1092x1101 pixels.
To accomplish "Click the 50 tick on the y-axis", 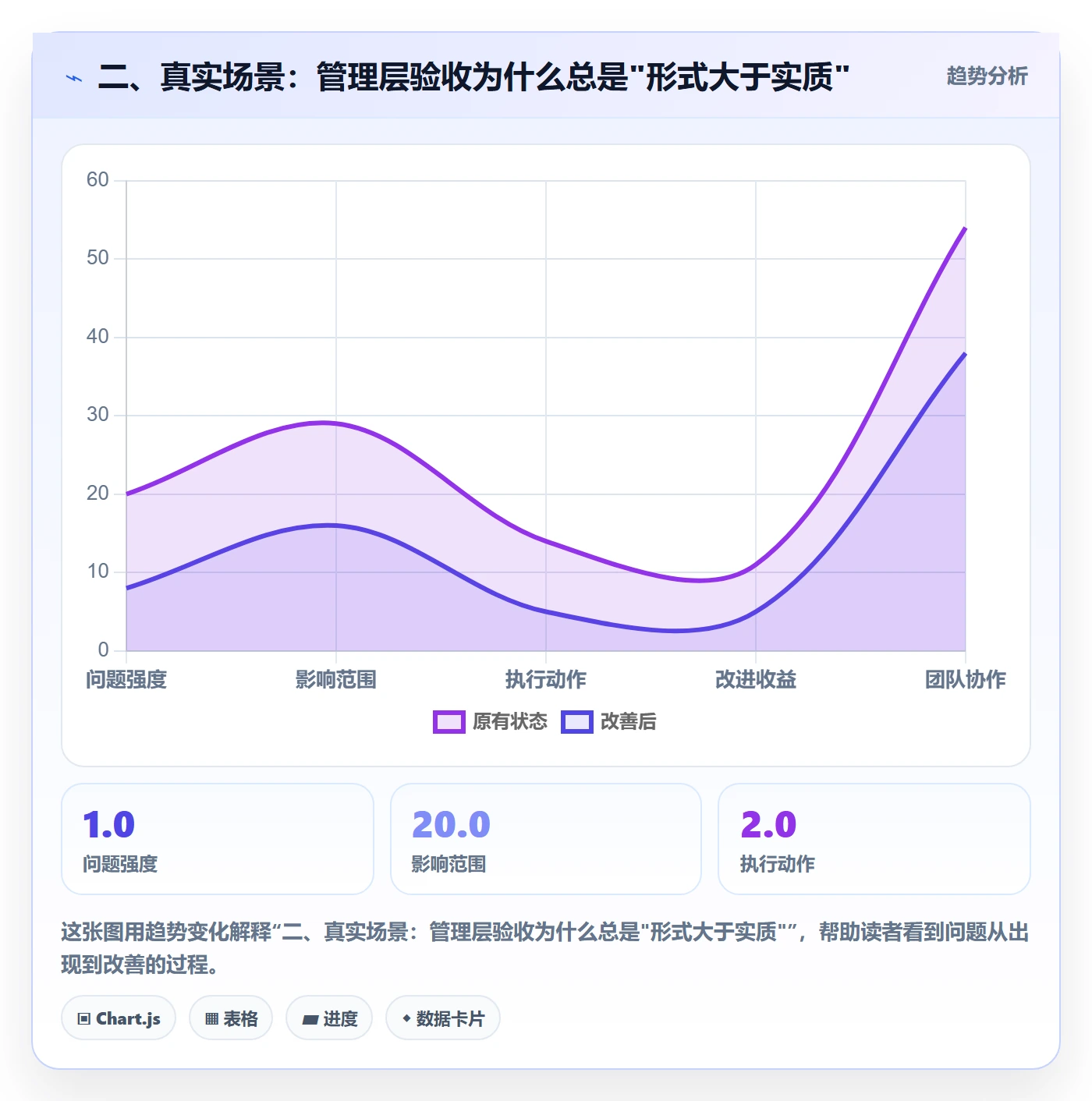I will (x=97, y=258).
